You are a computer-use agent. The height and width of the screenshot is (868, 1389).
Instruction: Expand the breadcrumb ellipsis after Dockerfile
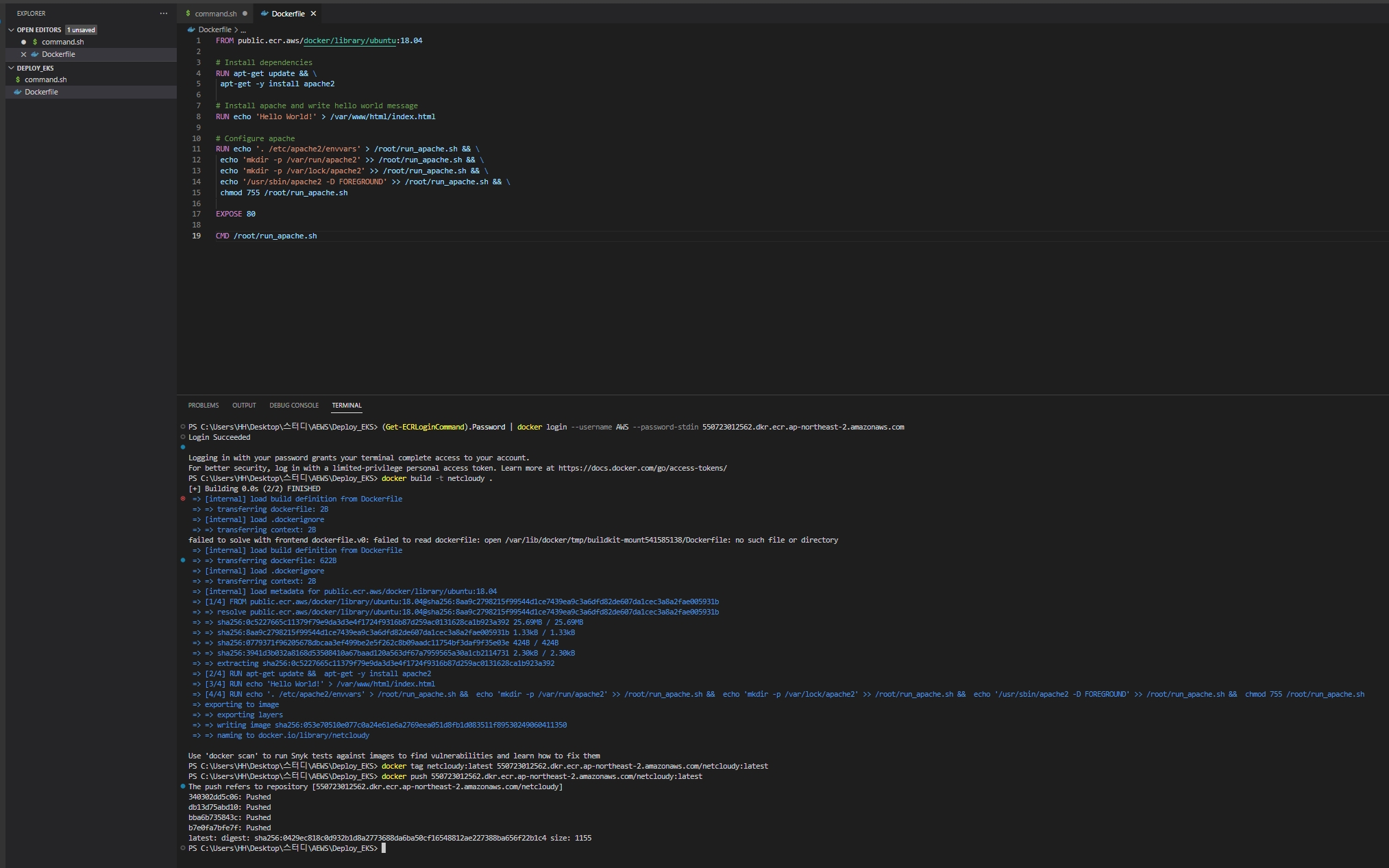point(243,30)
